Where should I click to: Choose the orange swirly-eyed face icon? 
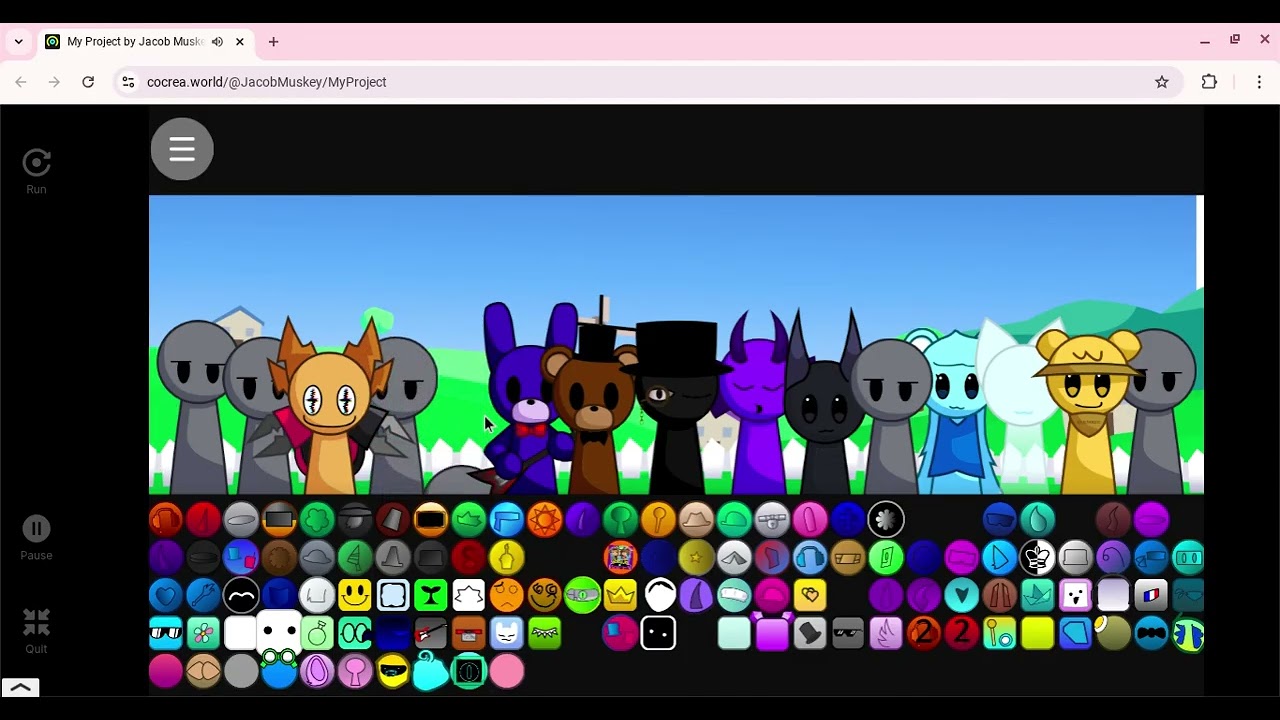click(x=544, y=595)
